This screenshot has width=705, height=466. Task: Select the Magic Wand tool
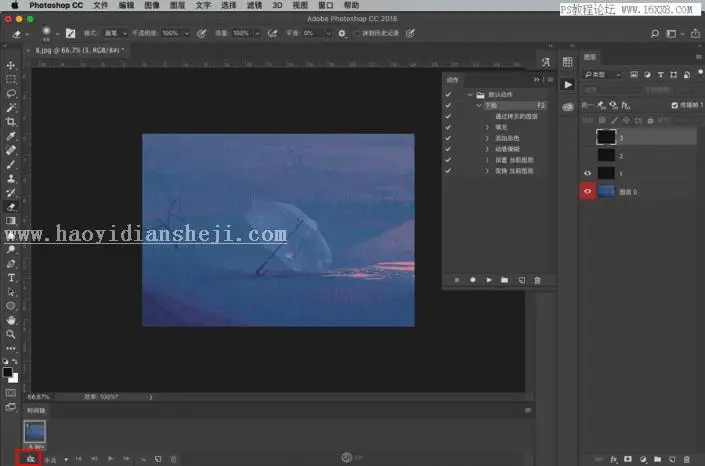[x=11, y=108]
